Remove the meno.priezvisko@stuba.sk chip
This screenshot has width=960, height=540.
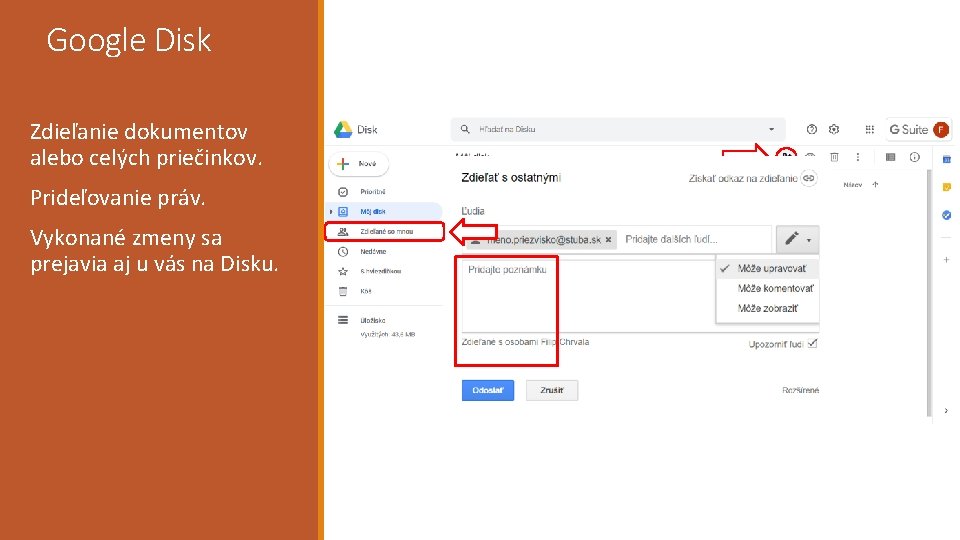point(608,240)
